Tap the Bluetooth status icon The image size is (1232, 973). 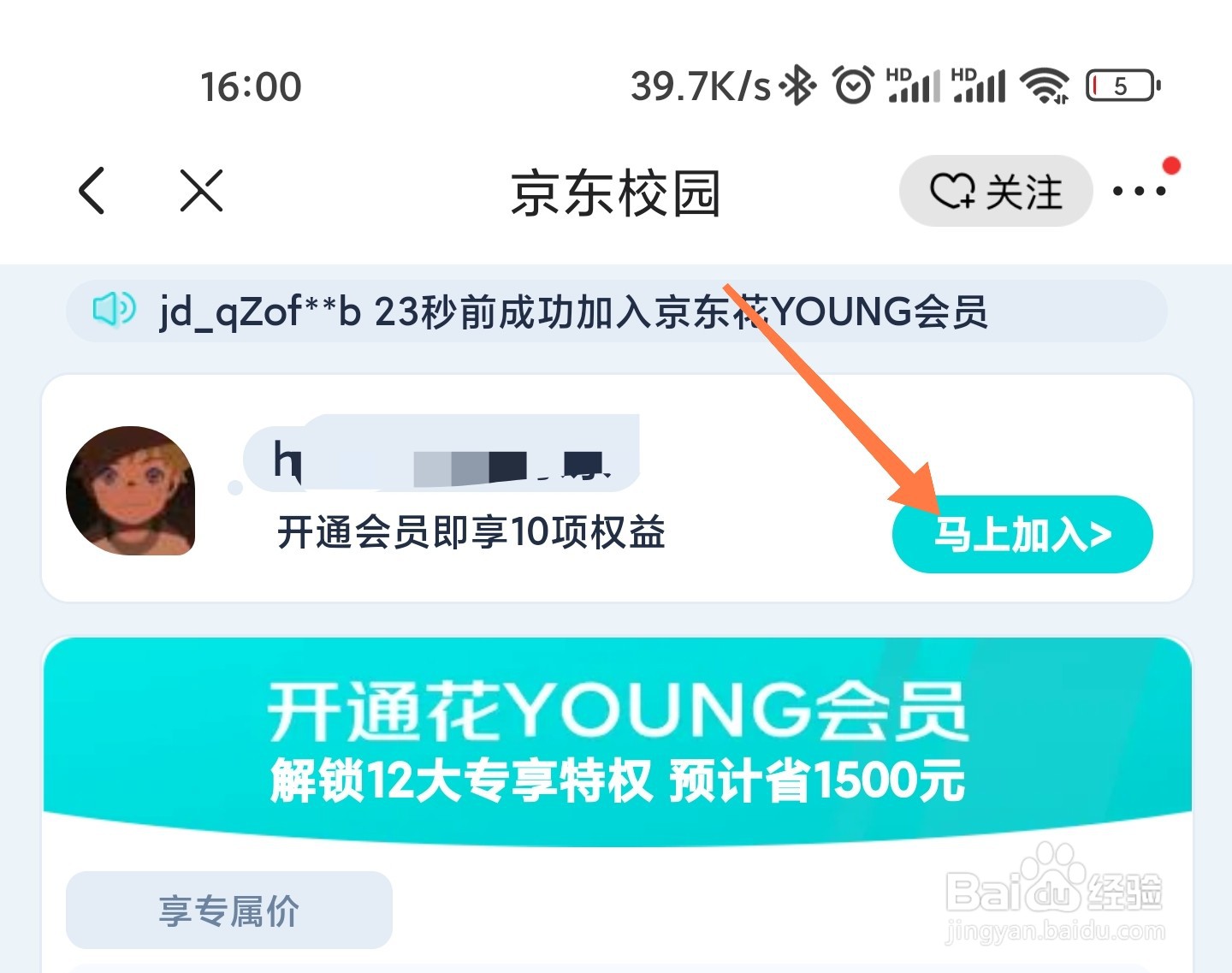(798, 86)
